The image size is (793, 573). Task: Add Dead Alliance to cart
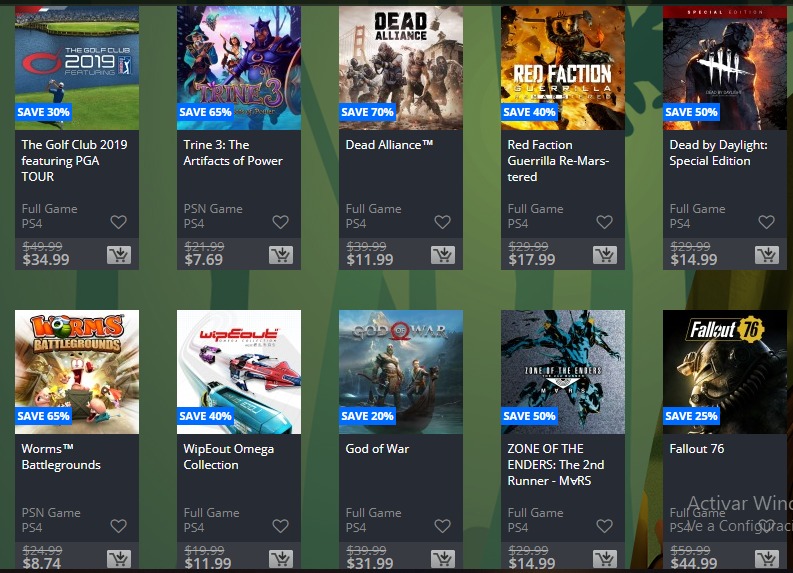point(443,255)
